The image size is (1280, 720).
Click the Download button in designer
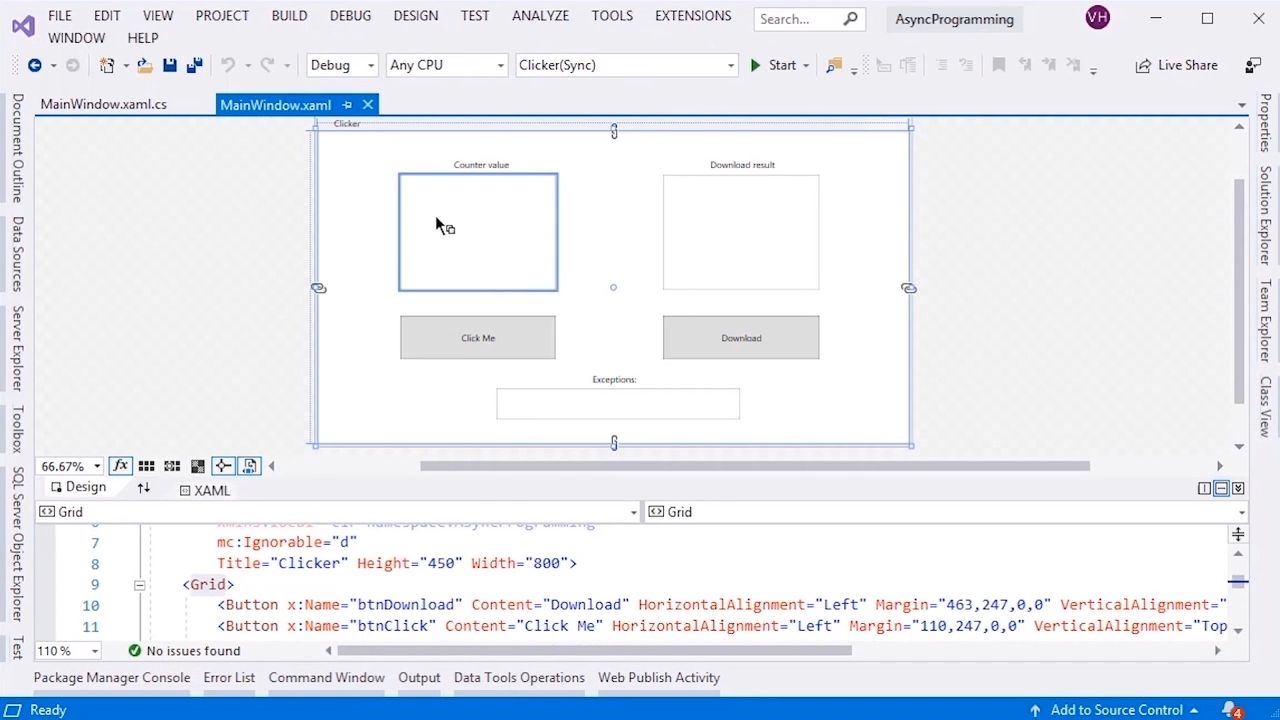coord(741,338)
